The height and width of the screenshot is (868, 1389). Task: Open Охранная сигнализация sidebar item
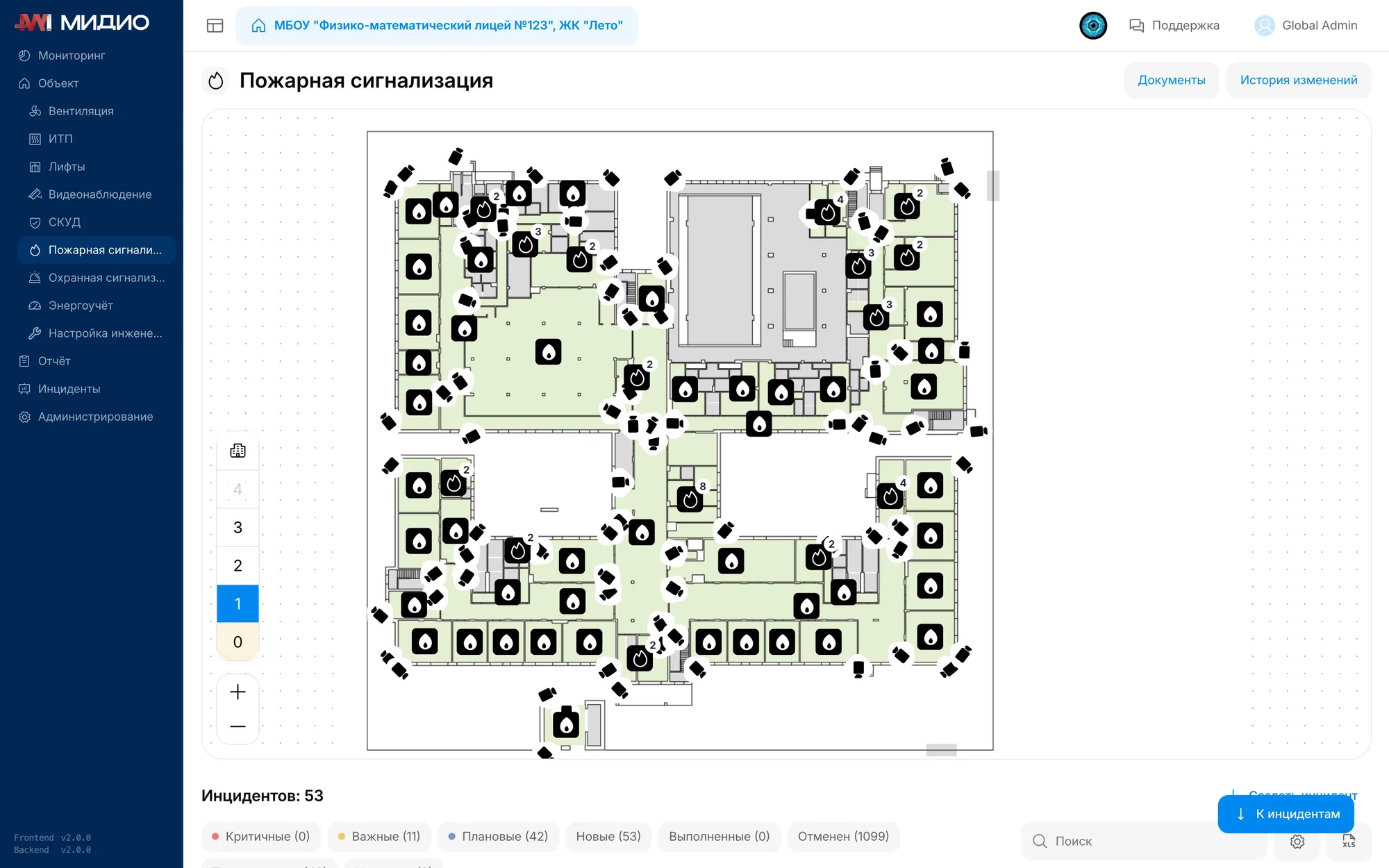tap(106, 278)
